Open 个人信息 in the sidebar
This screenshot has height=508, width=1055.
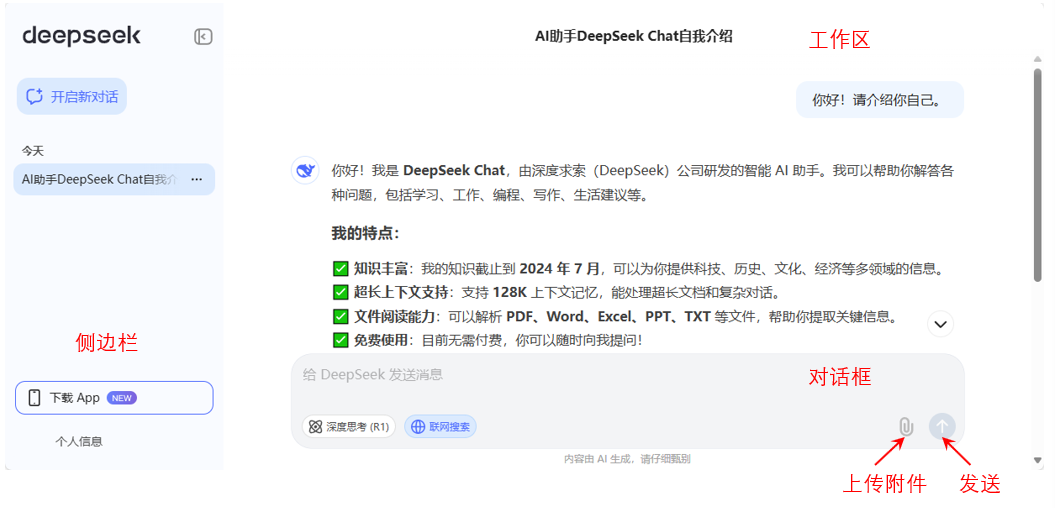click(x=79, y=441)
